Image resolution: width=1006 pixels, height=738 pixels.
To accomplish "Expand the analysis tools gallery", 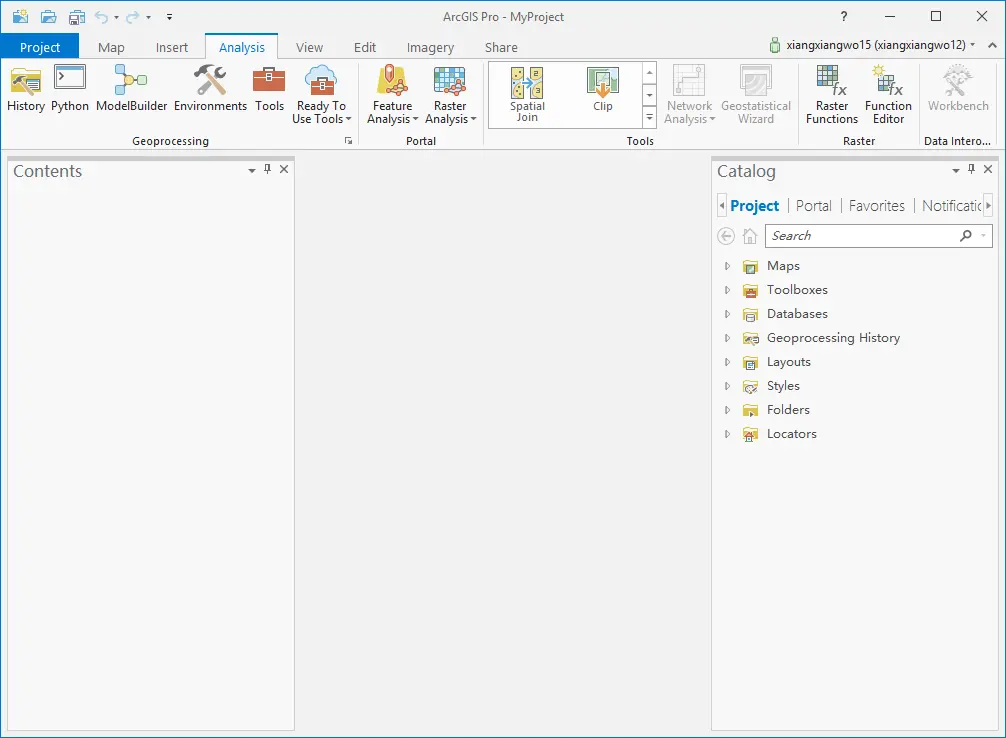I will (649, 118).
